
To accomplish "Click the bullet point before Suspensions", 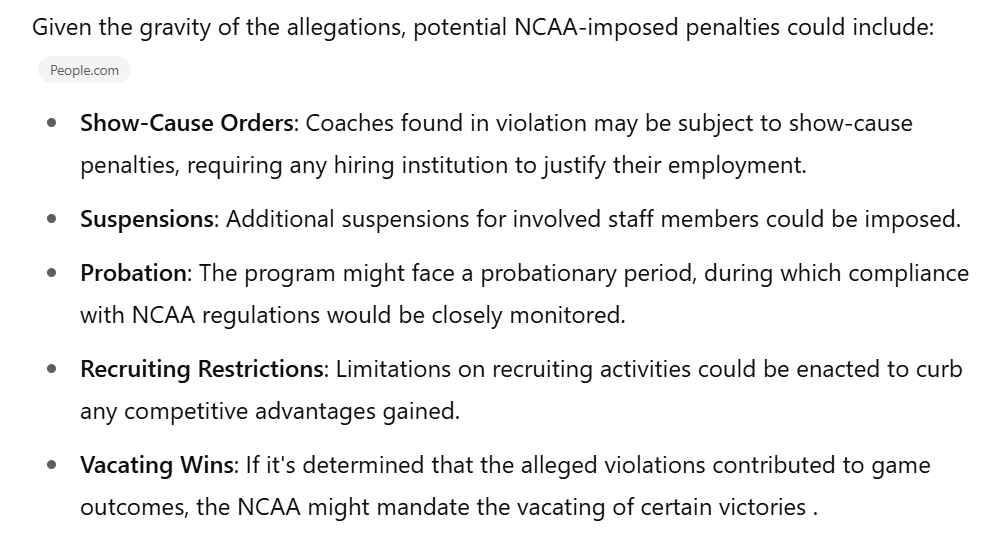I will coord(52,219).
